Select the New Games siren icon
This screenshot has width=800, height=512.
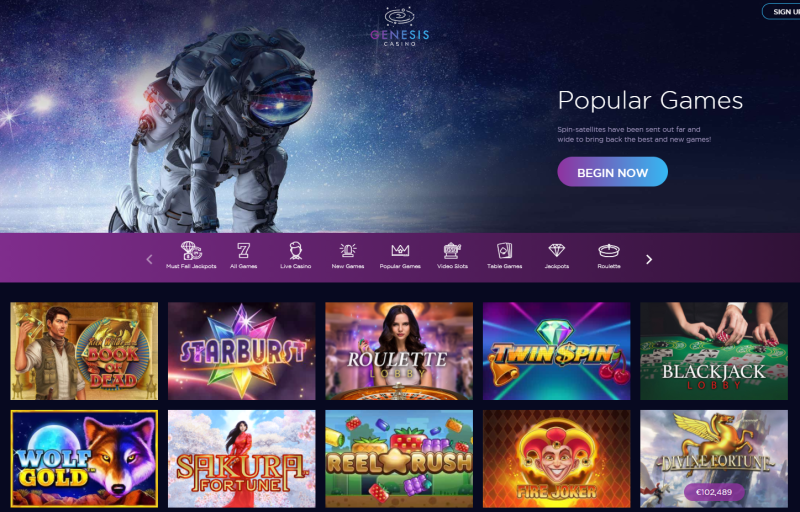click(348, 250)
